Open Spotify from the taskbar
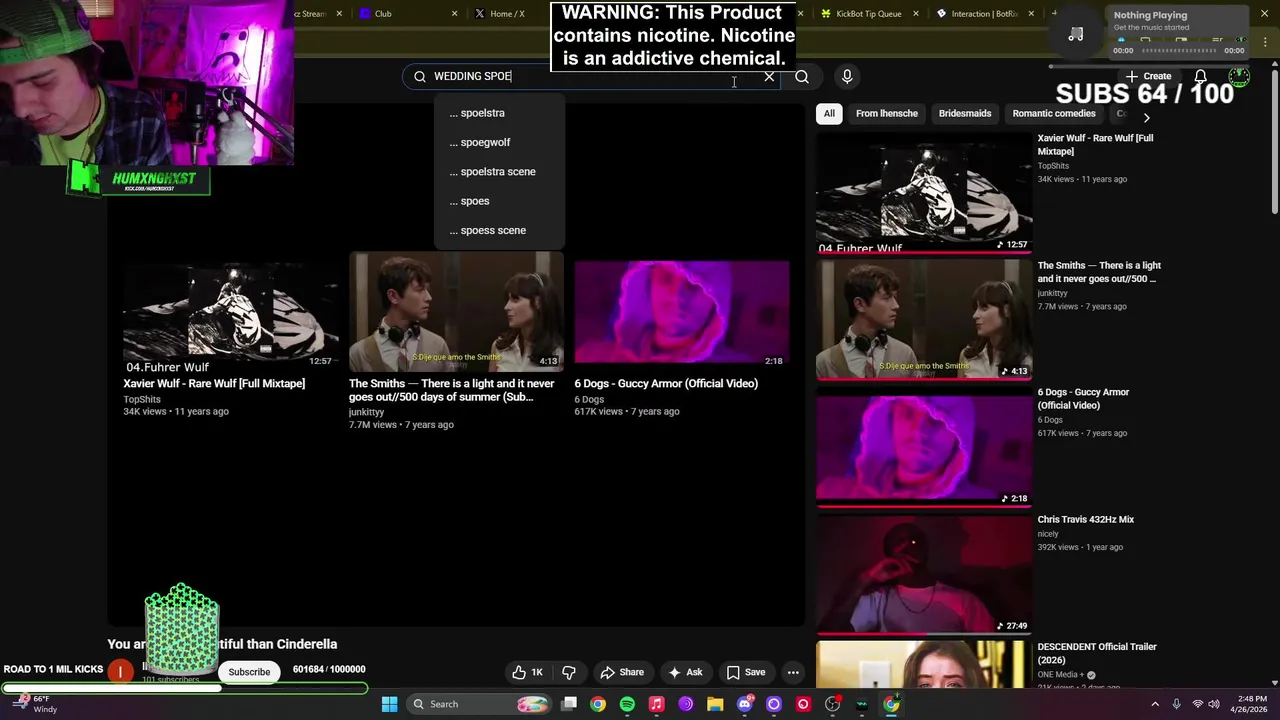1280x720 pixels. pyautogui.click(x=627, y=704)
